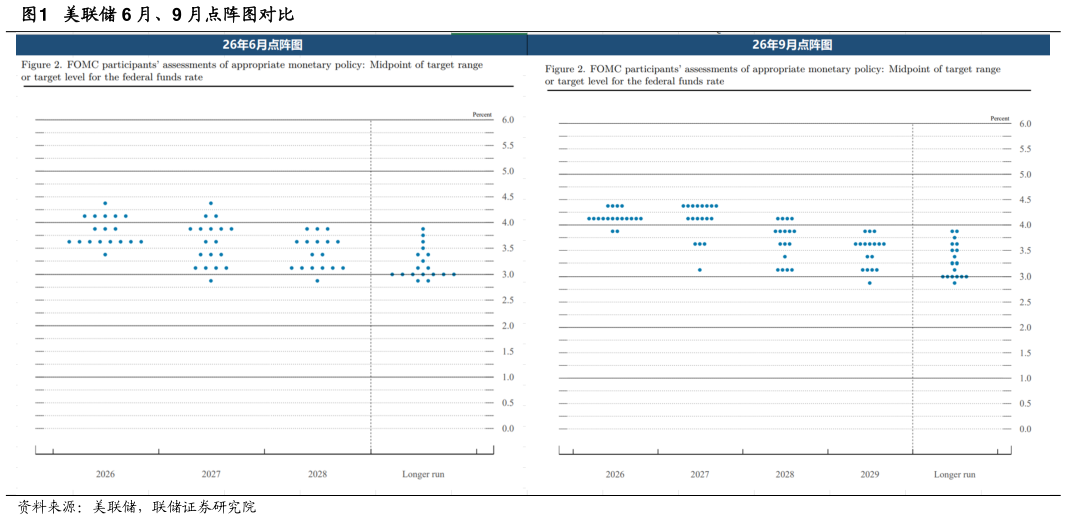The image size is (1066, 520).
Task: Click the 2028 year label in September chart
Action: tap(785, 474)
